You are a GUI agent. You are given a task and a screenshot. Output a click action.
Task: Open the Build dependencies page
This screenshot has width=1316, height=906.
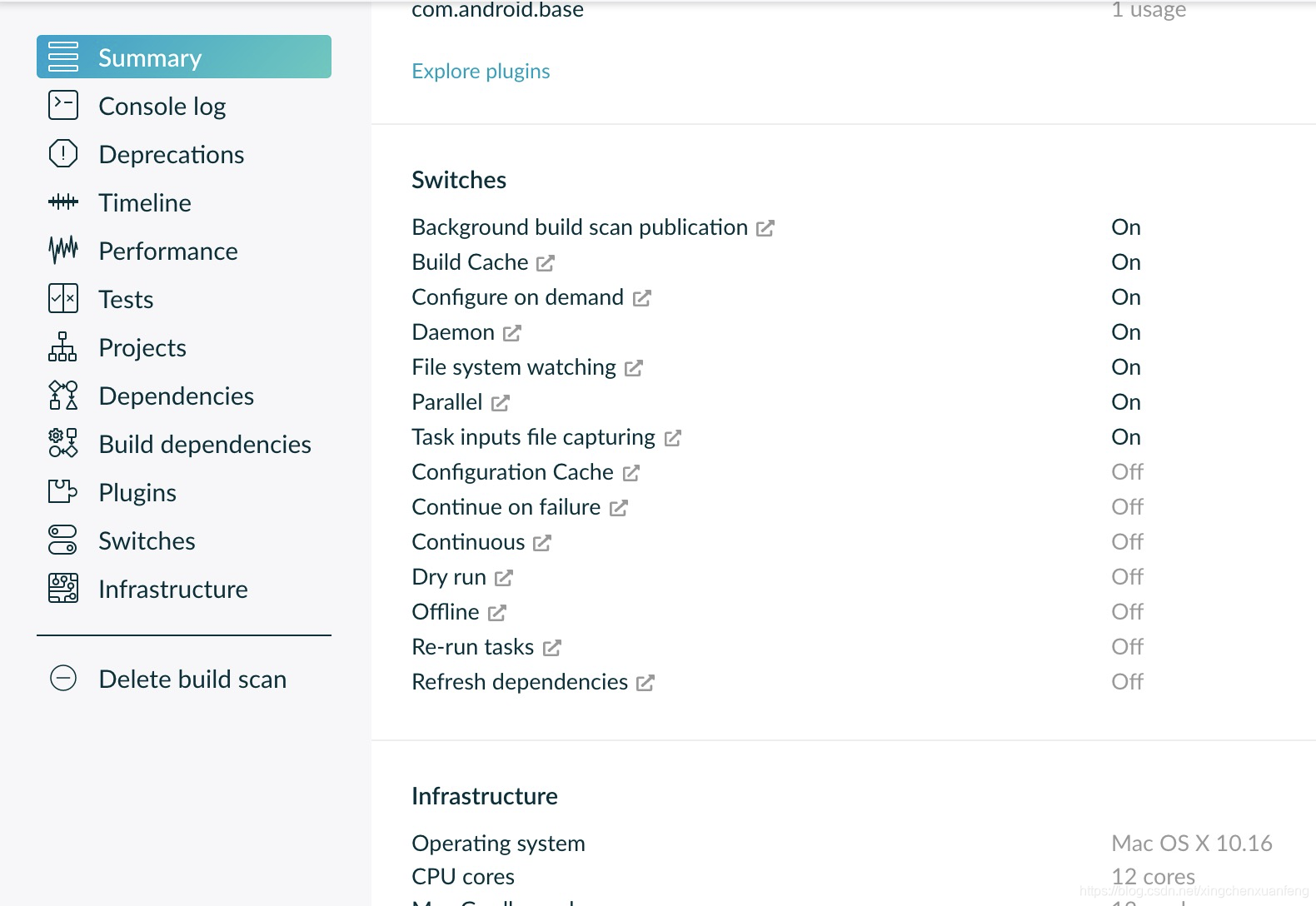204,444
